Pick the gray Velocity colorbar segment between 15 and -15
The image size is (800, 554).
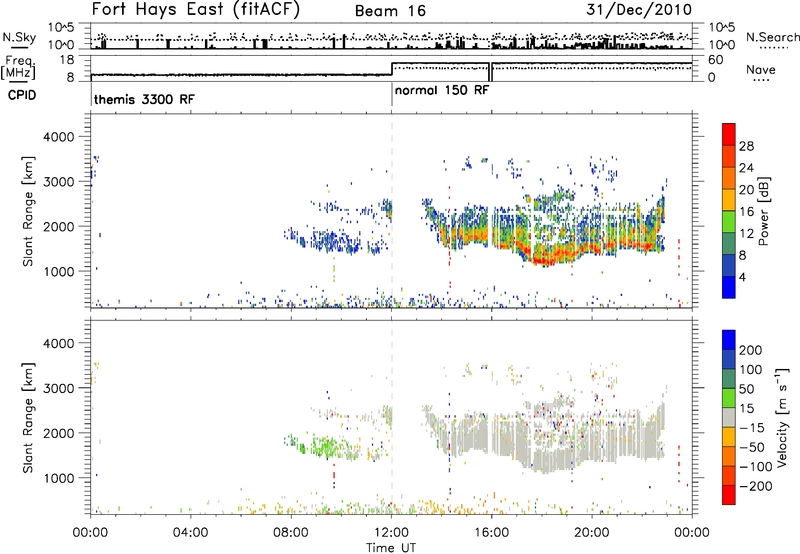(729, 418)
